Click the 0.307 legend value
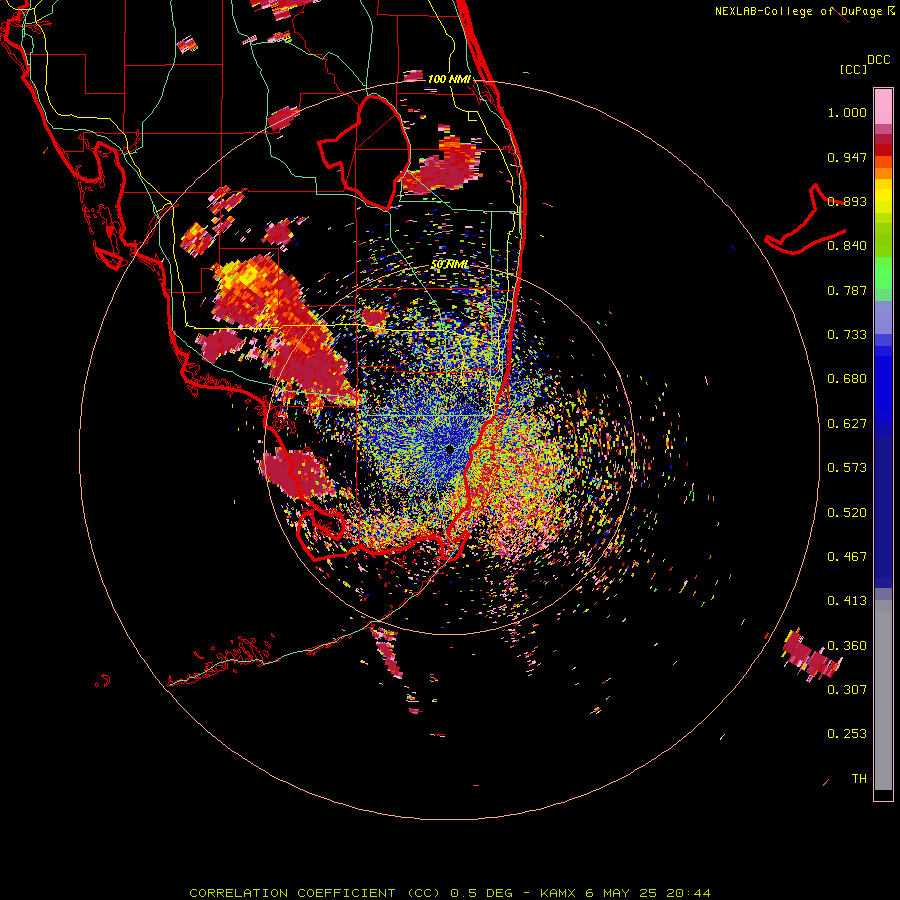The height and width of the screenshot is (900, 900). [847, 689]
